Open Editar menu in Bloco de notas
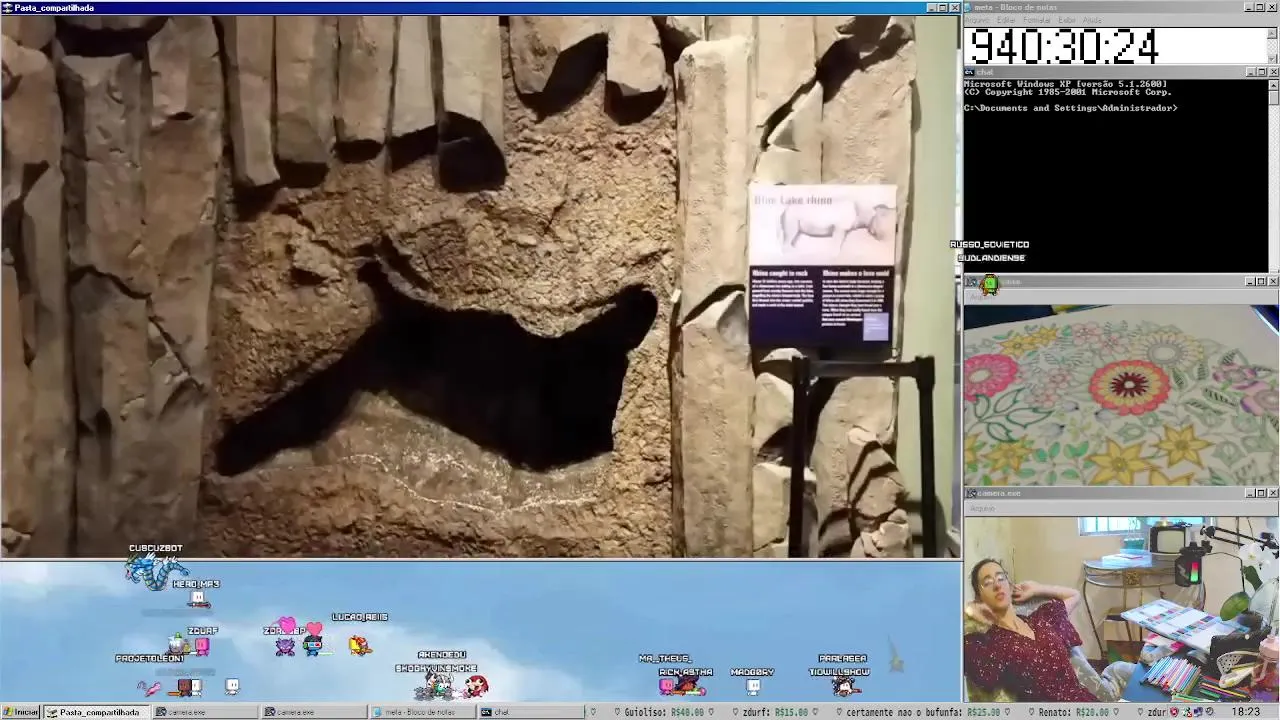This screenshot has width=1280, height=720. pos(1005,20)
